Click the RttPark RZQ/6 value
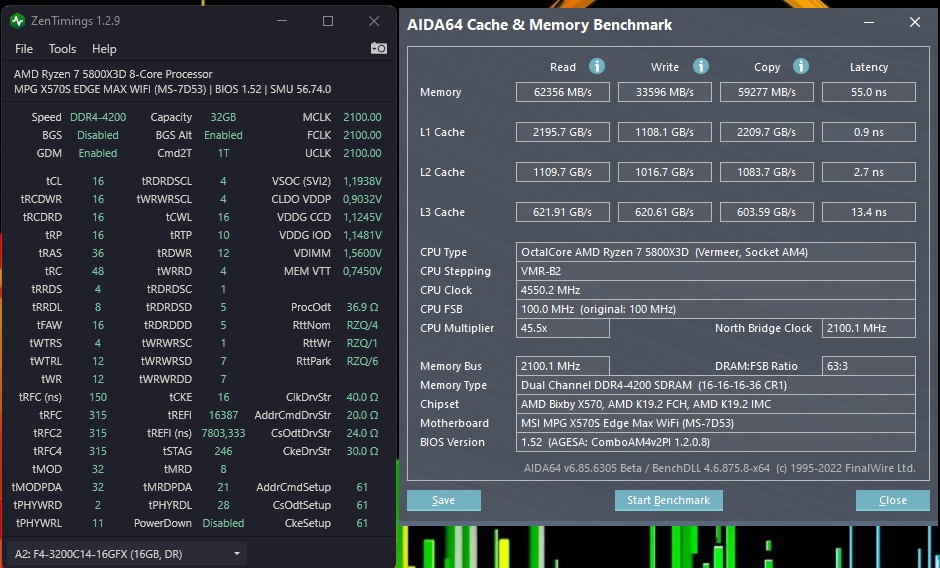Viewport: 940px width, 568px height. pyautogui.click(x=362, y=361)
